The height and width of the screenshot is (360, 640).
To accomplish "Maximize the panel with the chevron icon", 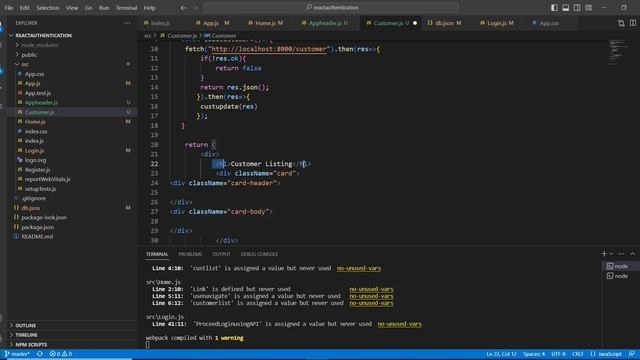I will tap(633, 254).
